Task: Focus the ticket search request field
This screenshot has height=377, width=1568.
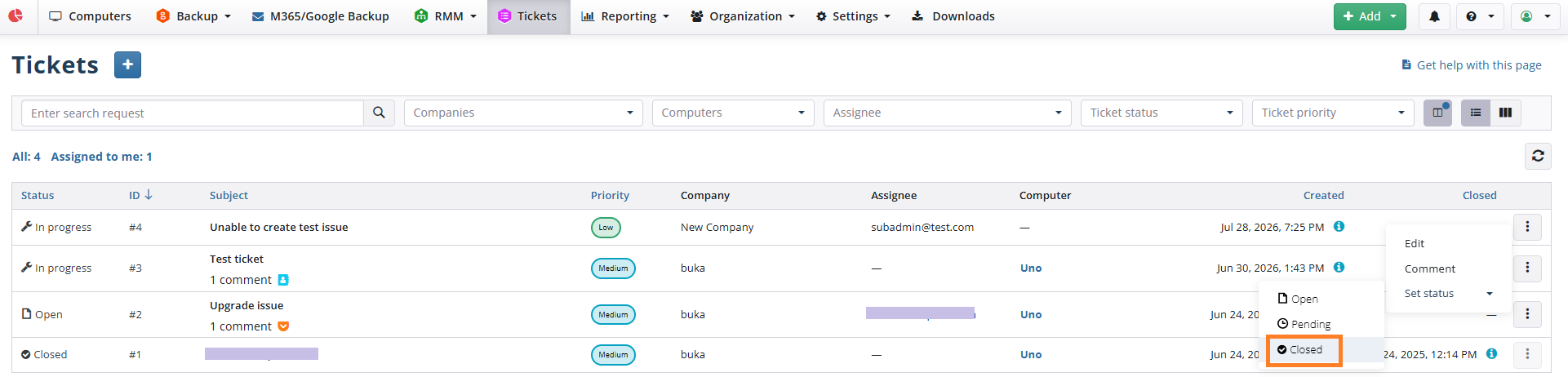Action: tap(193, 113)
